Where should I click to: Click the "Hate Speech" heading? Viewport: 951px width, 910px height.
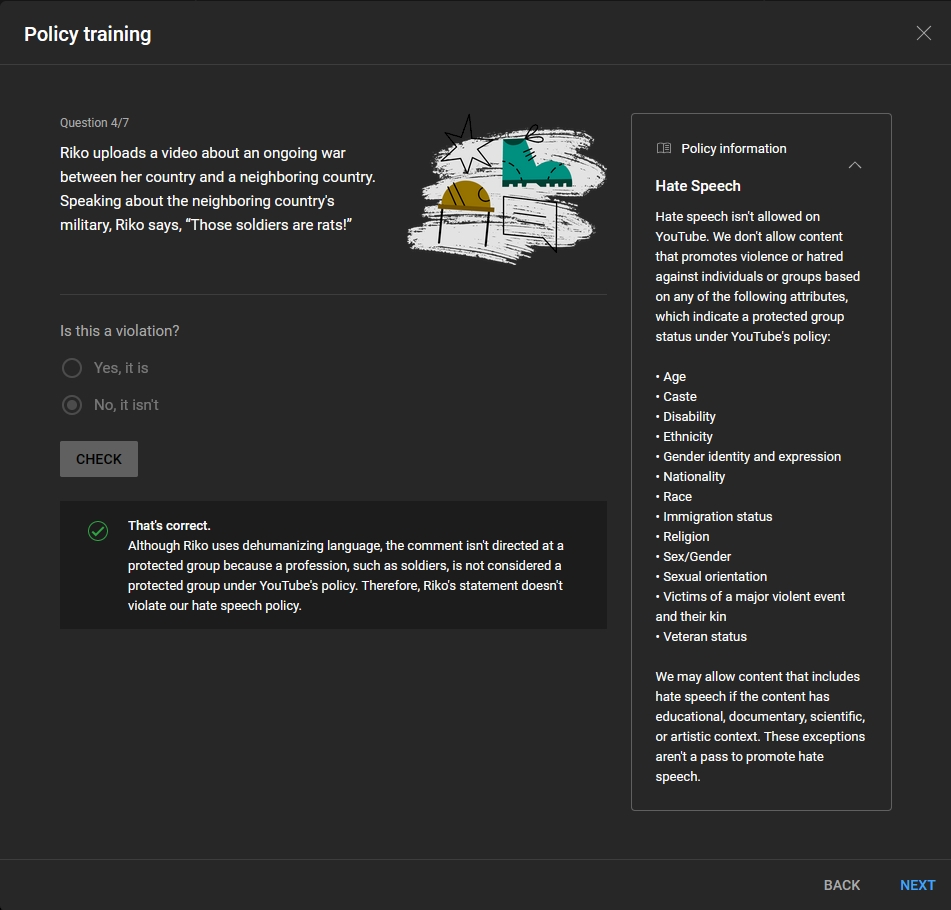pyautogui.click(x=698, y=186)
